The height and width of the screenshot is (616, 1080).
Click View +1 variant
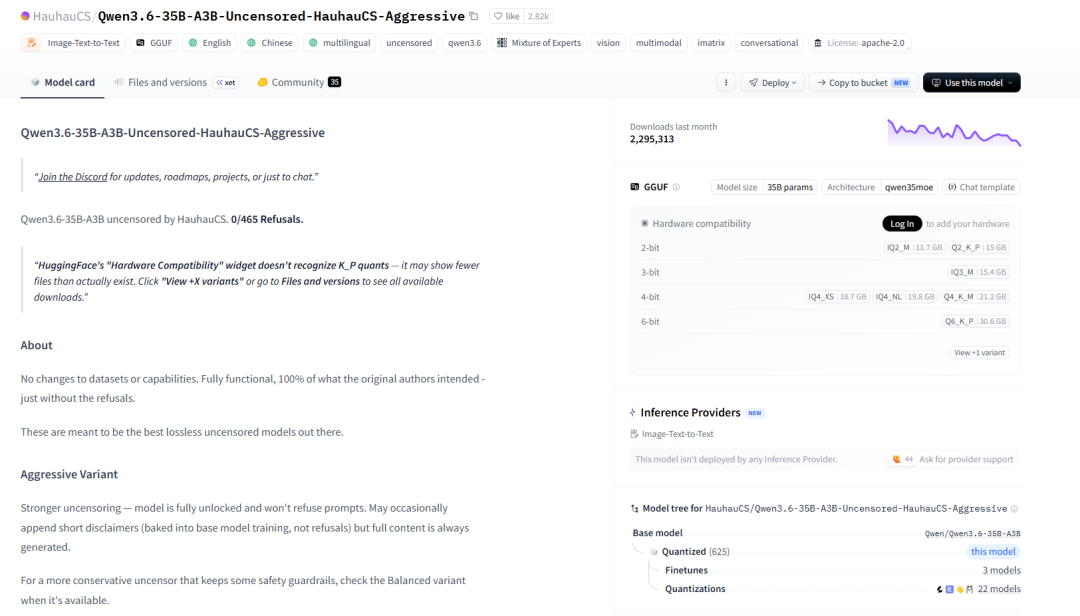click(x=979, y=353)
